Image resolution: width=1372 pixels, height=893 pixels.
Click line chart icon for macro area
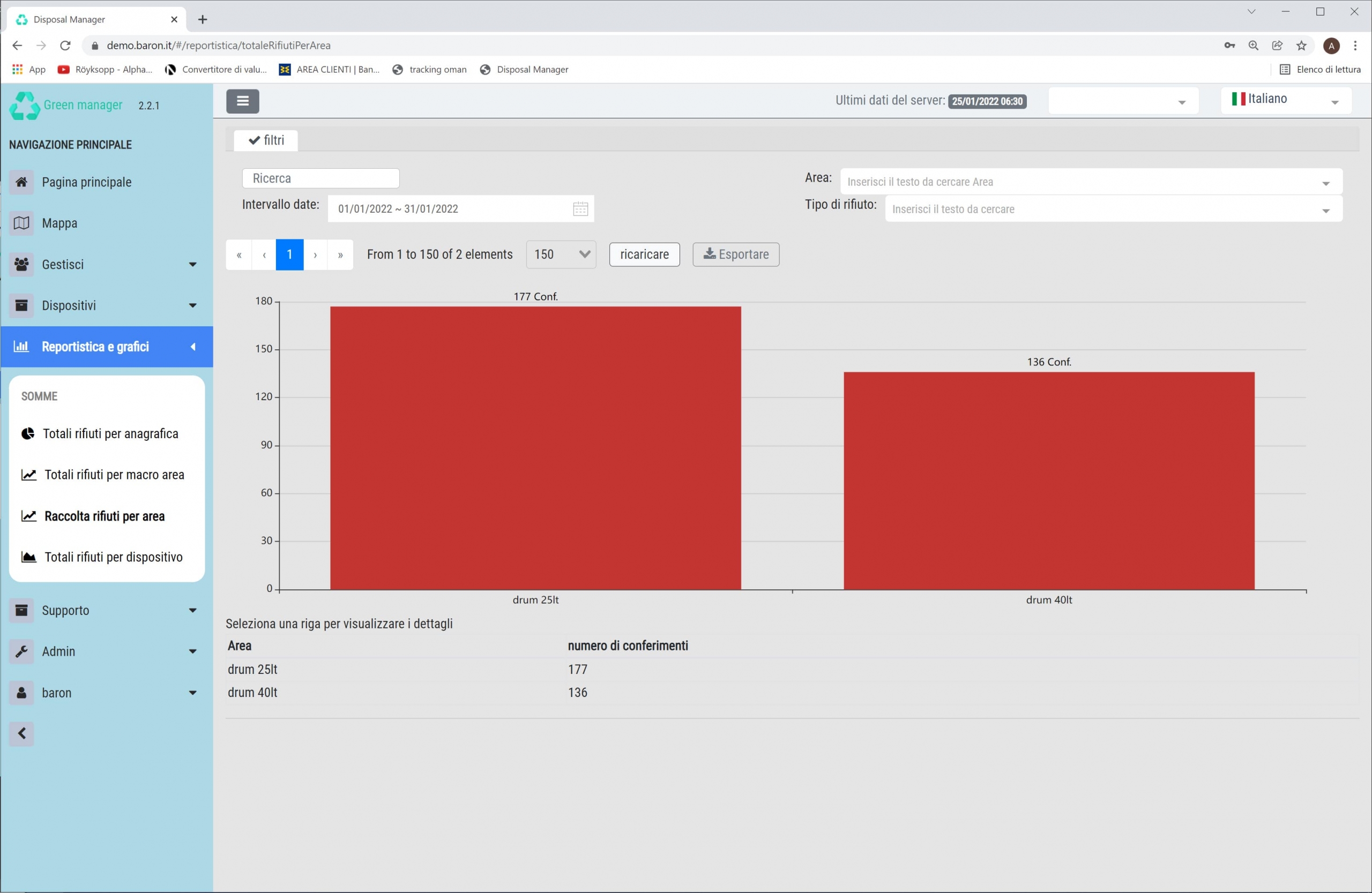(29, 475)
